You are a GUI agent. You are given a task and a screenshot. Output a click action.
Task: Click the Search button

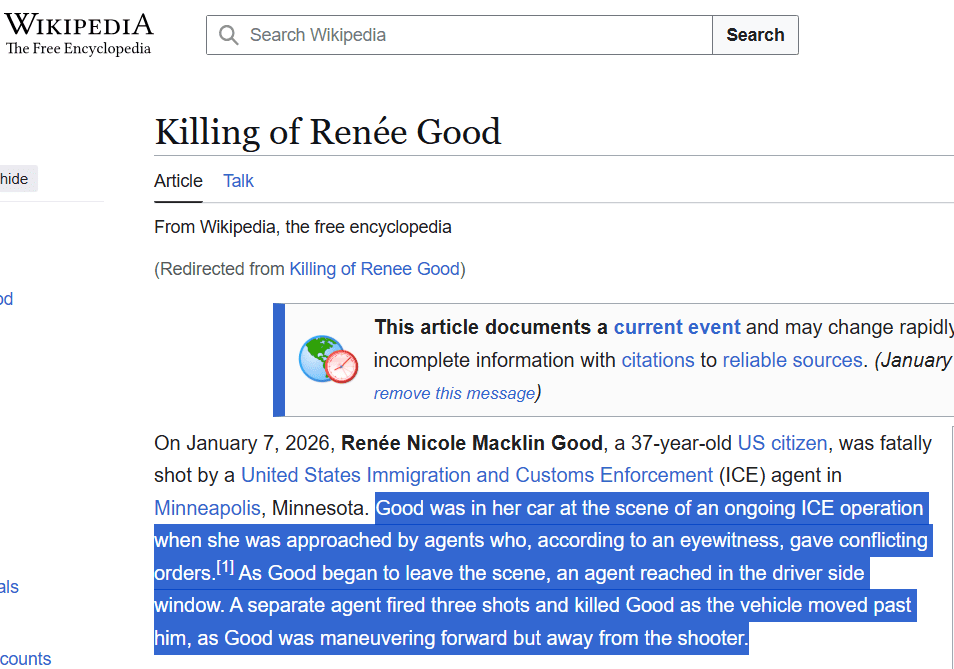755,35
